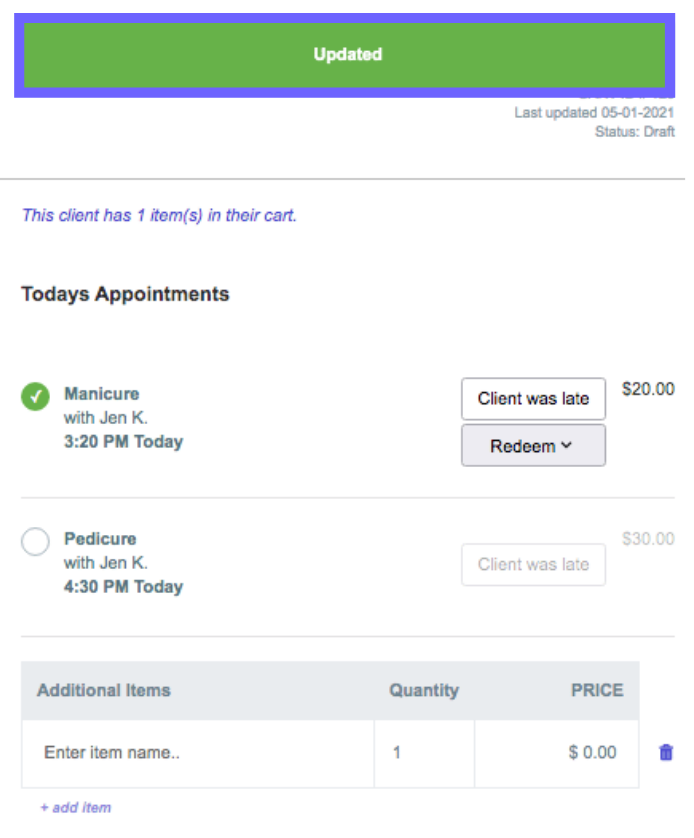Click the Additional Items column header
This screenshot has height=838, width=694.
(x=104, y=690)
